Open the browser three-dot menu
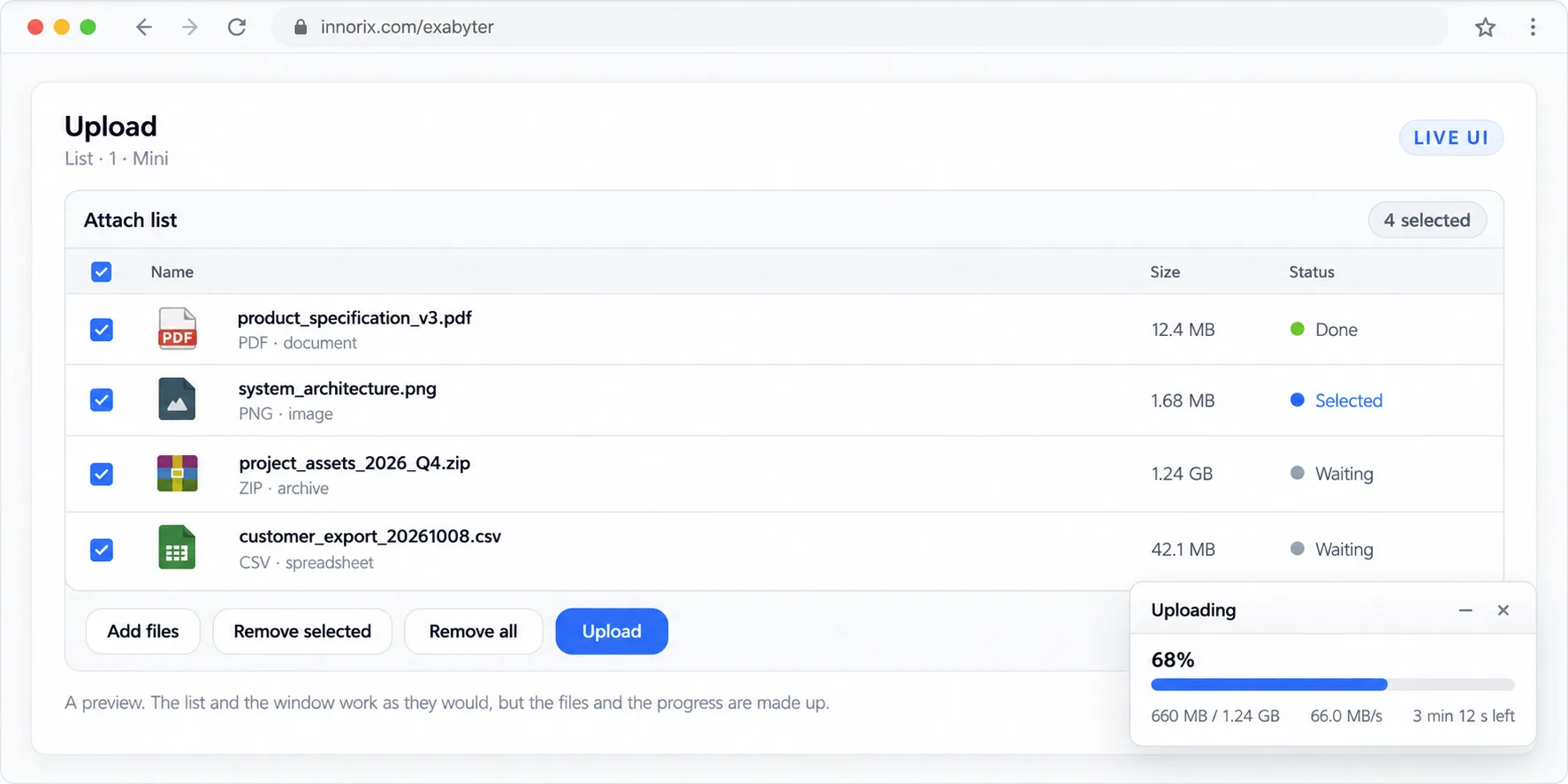This screenshot has height=784, width=1568. coord(1533,27)
